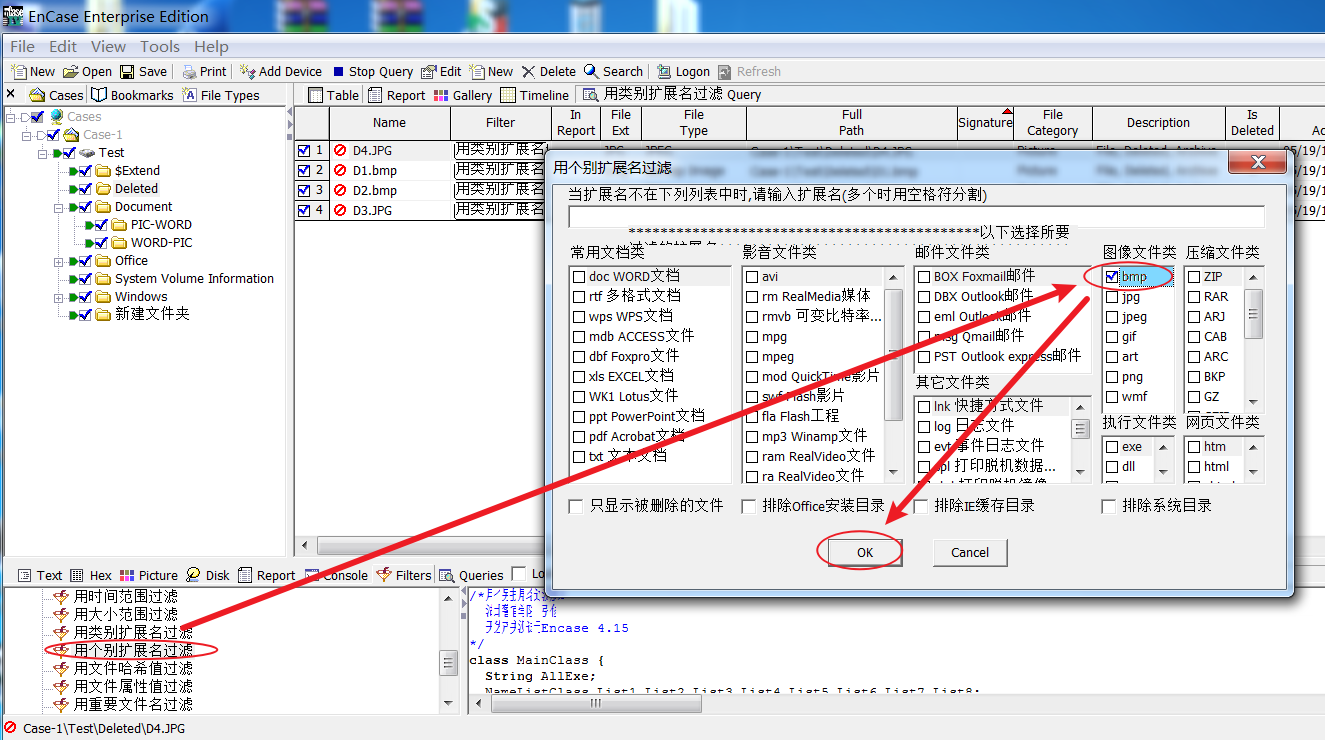Screen dimensions: 1325x740
Task: Check the htm extension checkbox
Action: click(x=1194, y=446)
